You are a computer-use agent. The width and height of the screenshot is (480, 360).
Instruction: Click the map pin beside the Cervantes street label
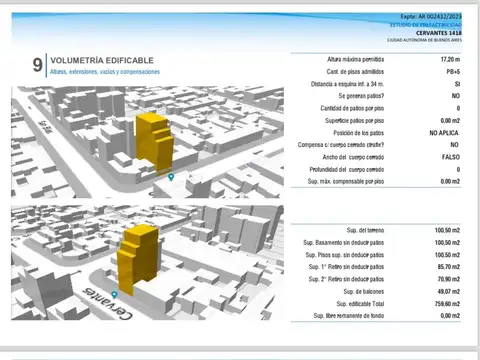pyautogui.click(x=114, y=295)
